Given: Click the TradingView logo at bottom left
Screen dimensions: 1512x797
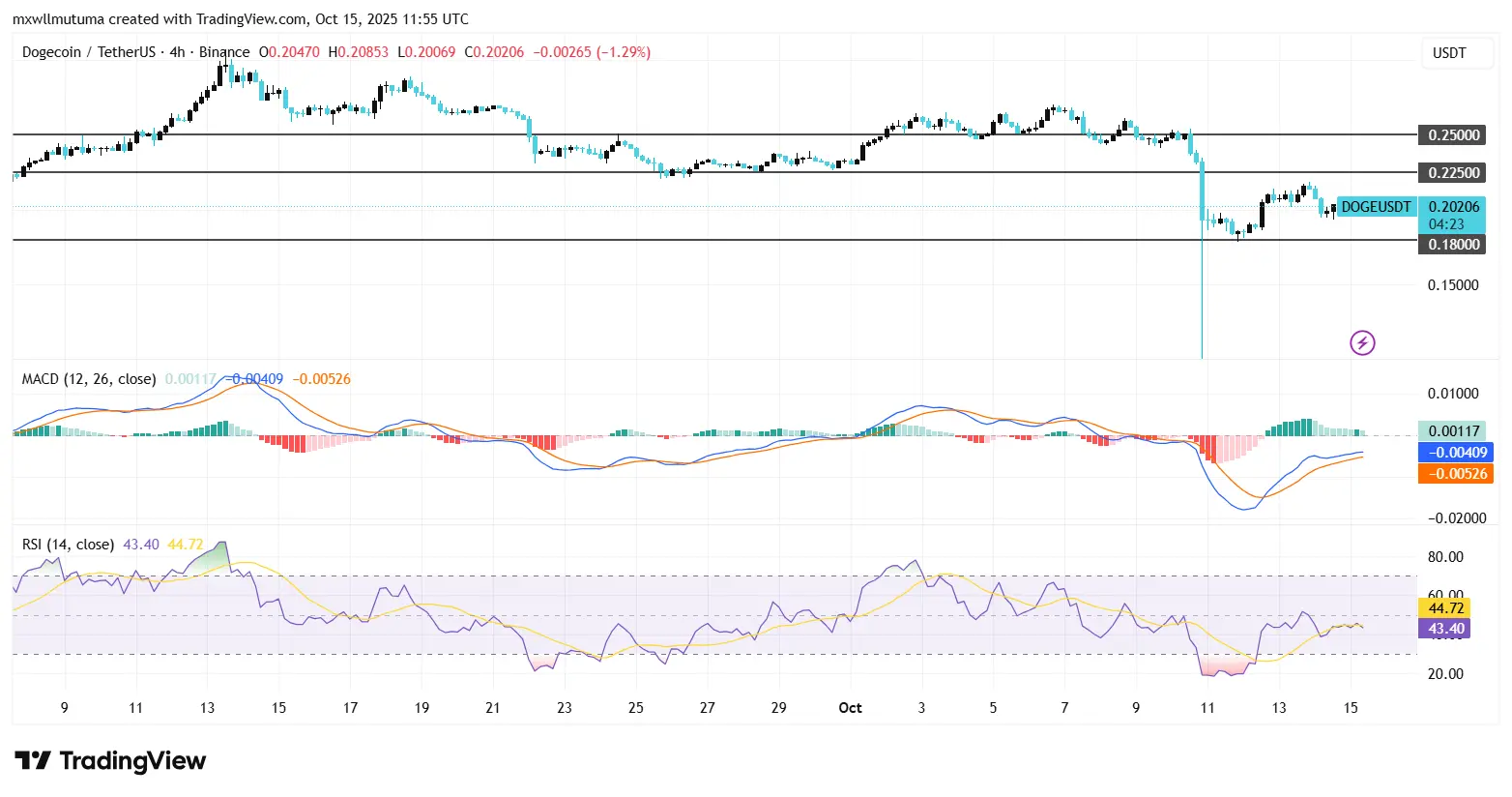Looking at the screenshot, I should [110, 761].
